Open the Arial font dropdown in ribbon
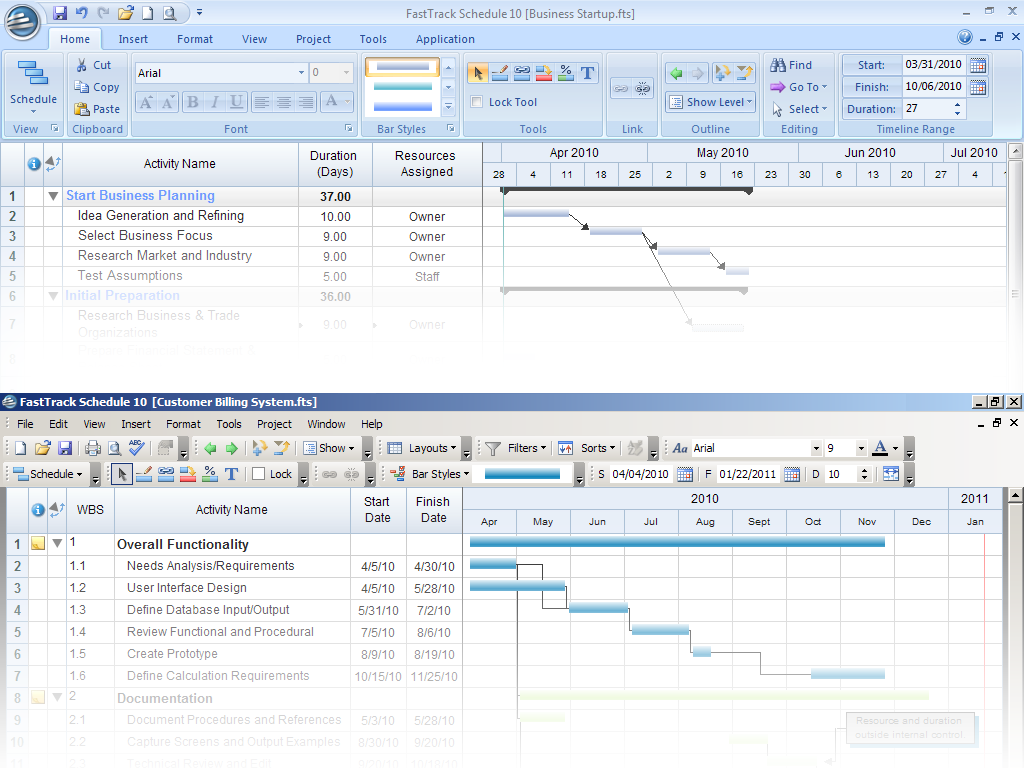The height and width of the screenshot is (768, 1024). point(301,73)
